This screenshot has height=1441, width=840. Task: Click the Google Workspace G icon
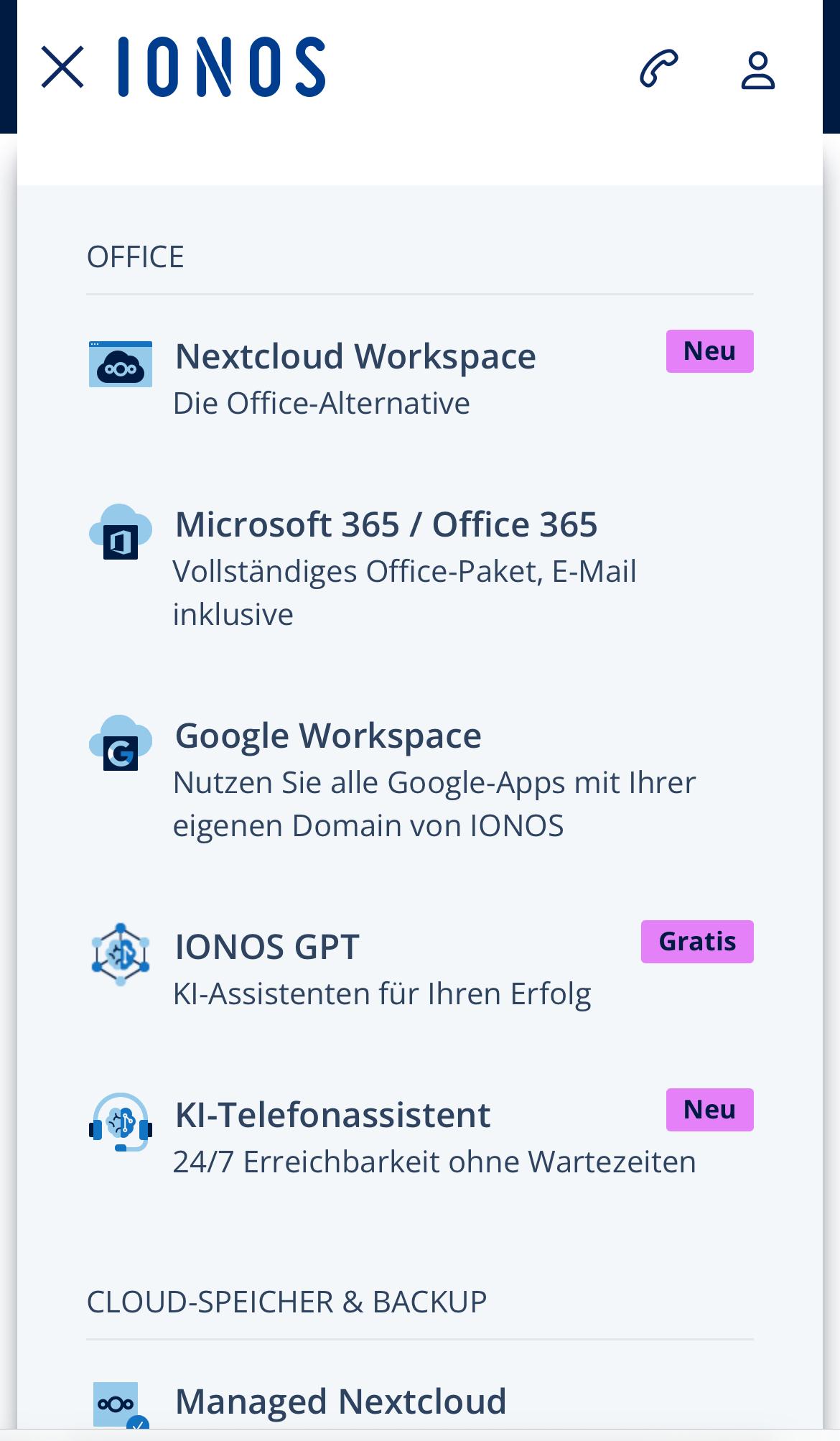(x=121, y=743)
